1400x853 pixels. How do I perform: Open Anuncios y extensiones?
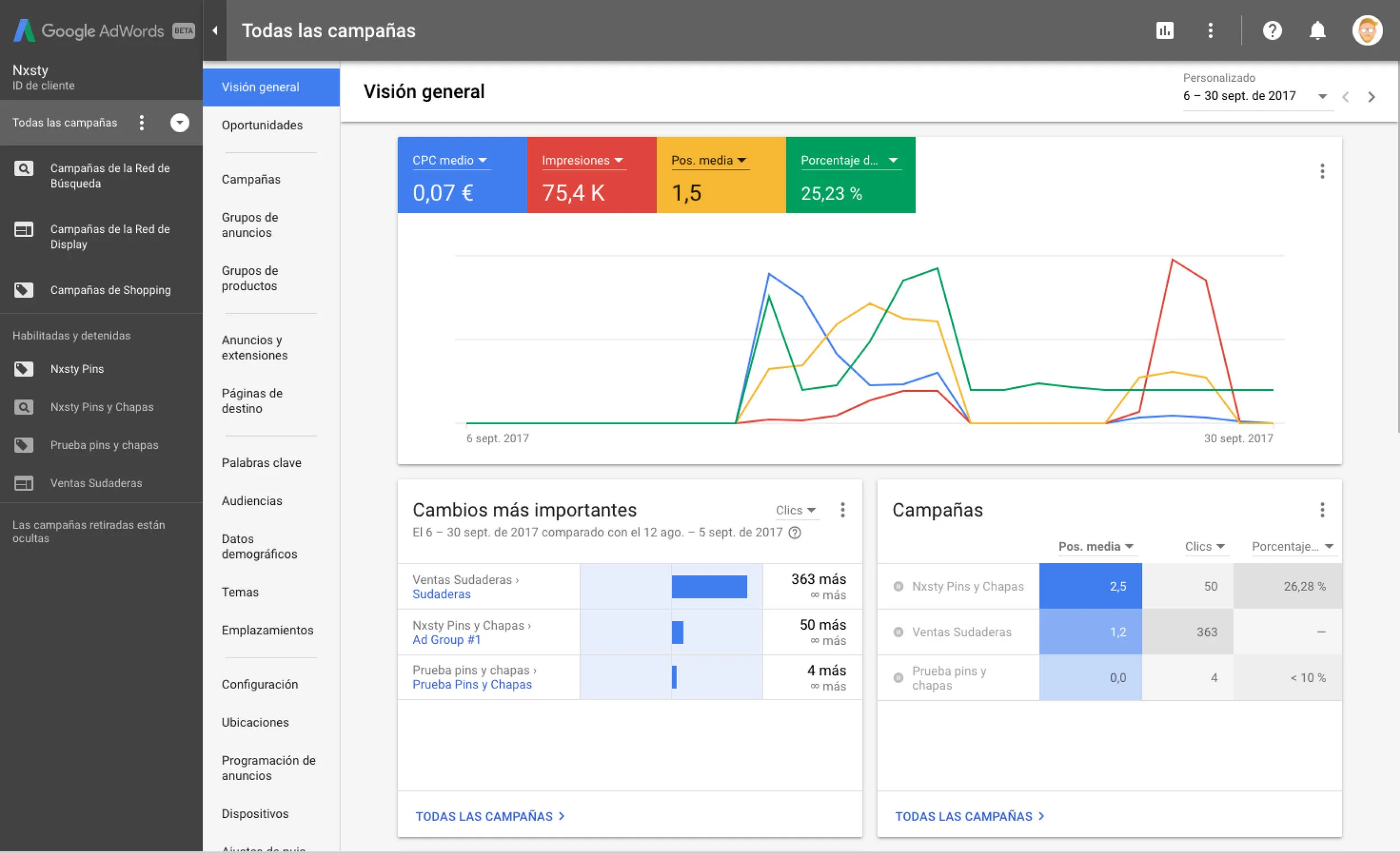click(x=255, y=348)
